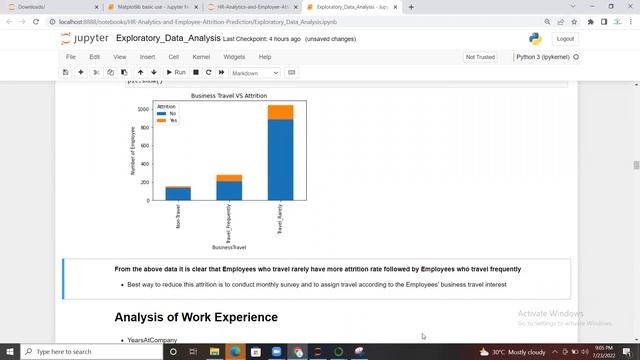Screen dimensions: 640x360
Task: Open the Insert menu
Action: pyautogui.click(x=147, y=57)
